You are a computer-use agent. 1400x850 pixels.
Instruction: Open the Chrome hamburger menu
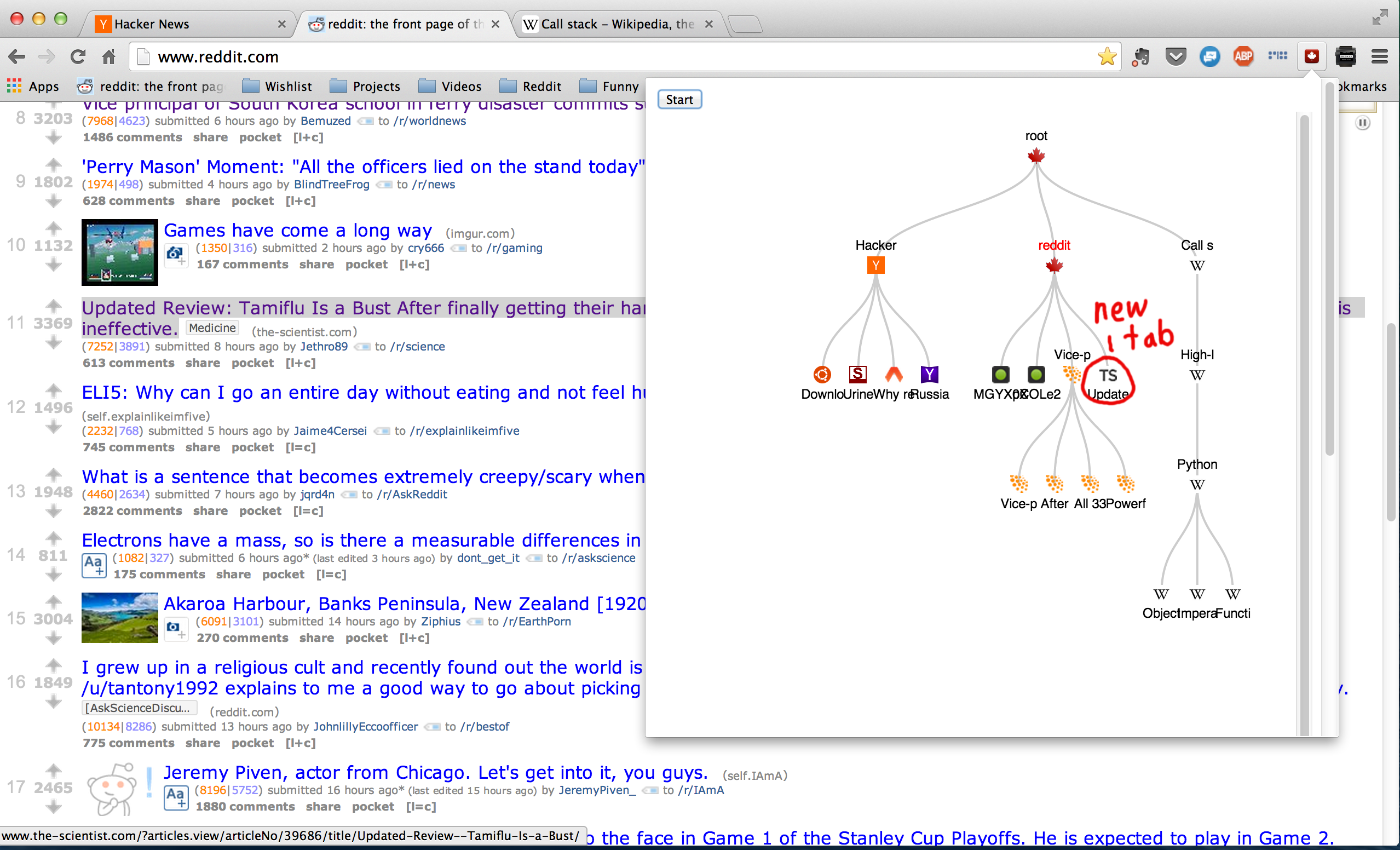[x=1380, y=56]
